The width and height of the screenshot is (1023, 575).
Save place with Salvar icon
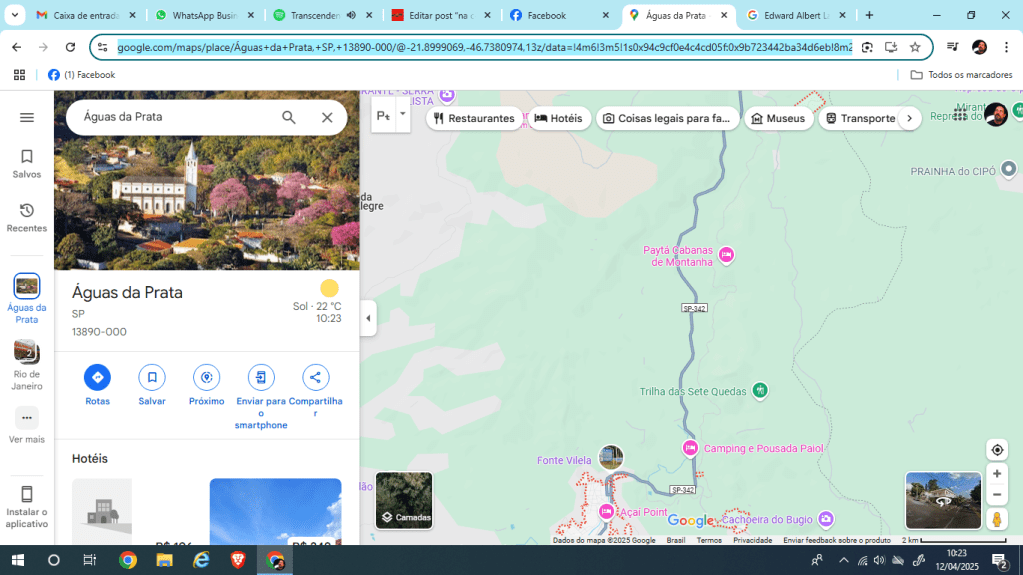pyautogui.click(x=152, y=378)
